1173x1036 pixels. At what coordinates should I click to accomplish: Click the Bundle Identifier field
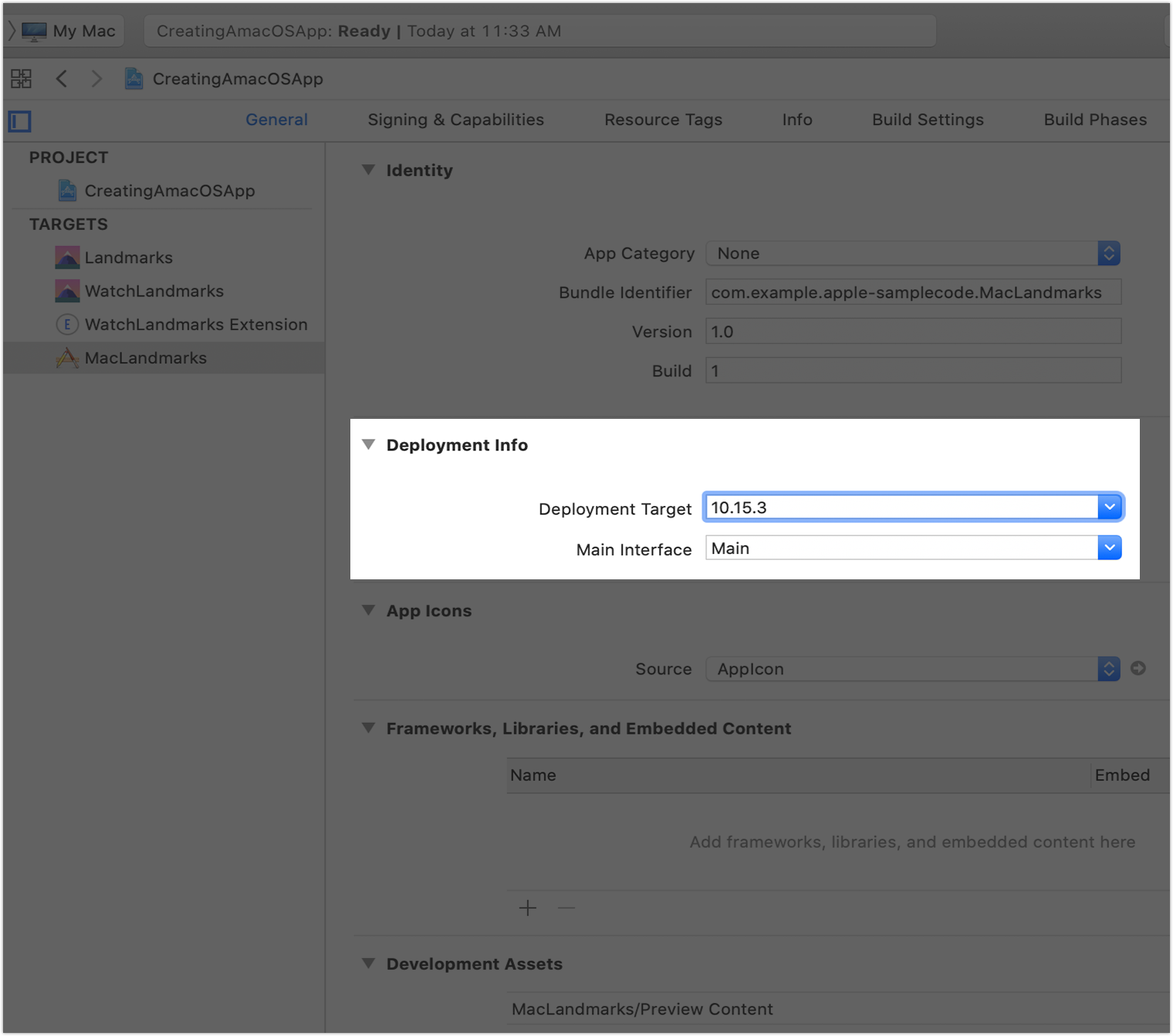(x=913, y=292)
